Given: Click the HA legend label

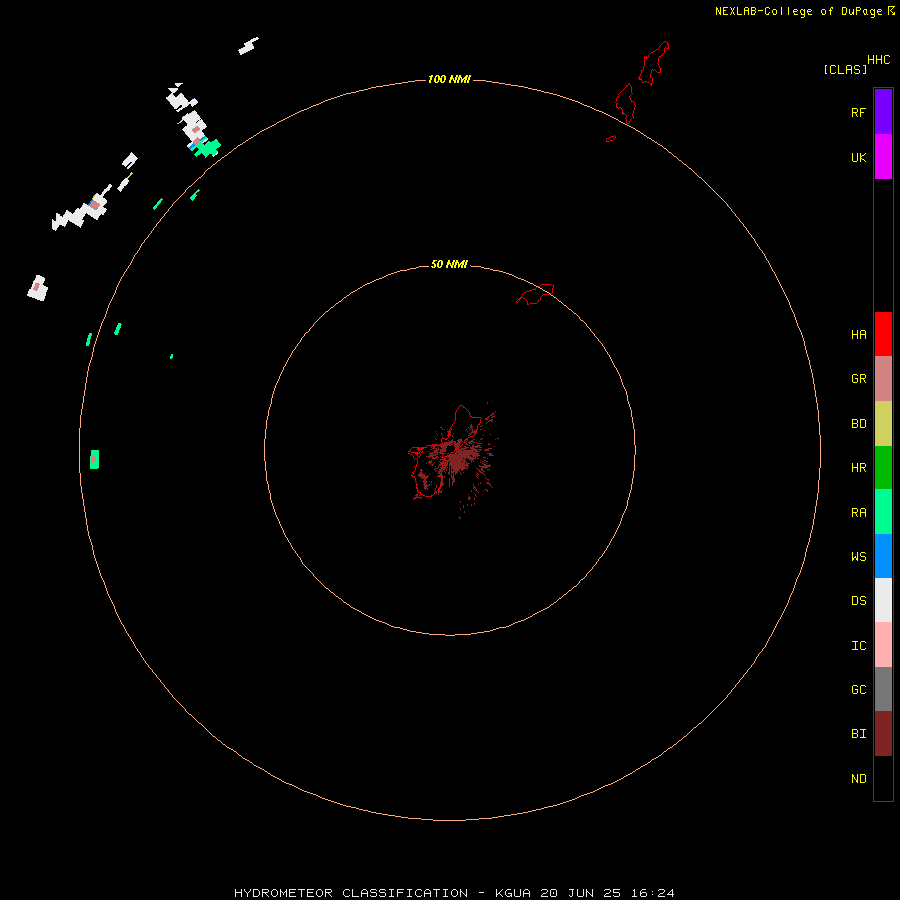Looking at the screenshot, I should pos(858,334).
